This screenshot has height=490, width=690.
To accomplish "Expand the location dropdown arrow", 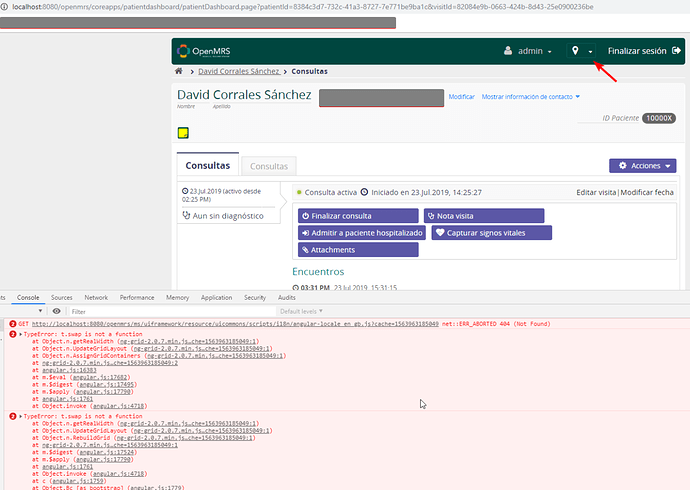I will [x=590, y=52].
